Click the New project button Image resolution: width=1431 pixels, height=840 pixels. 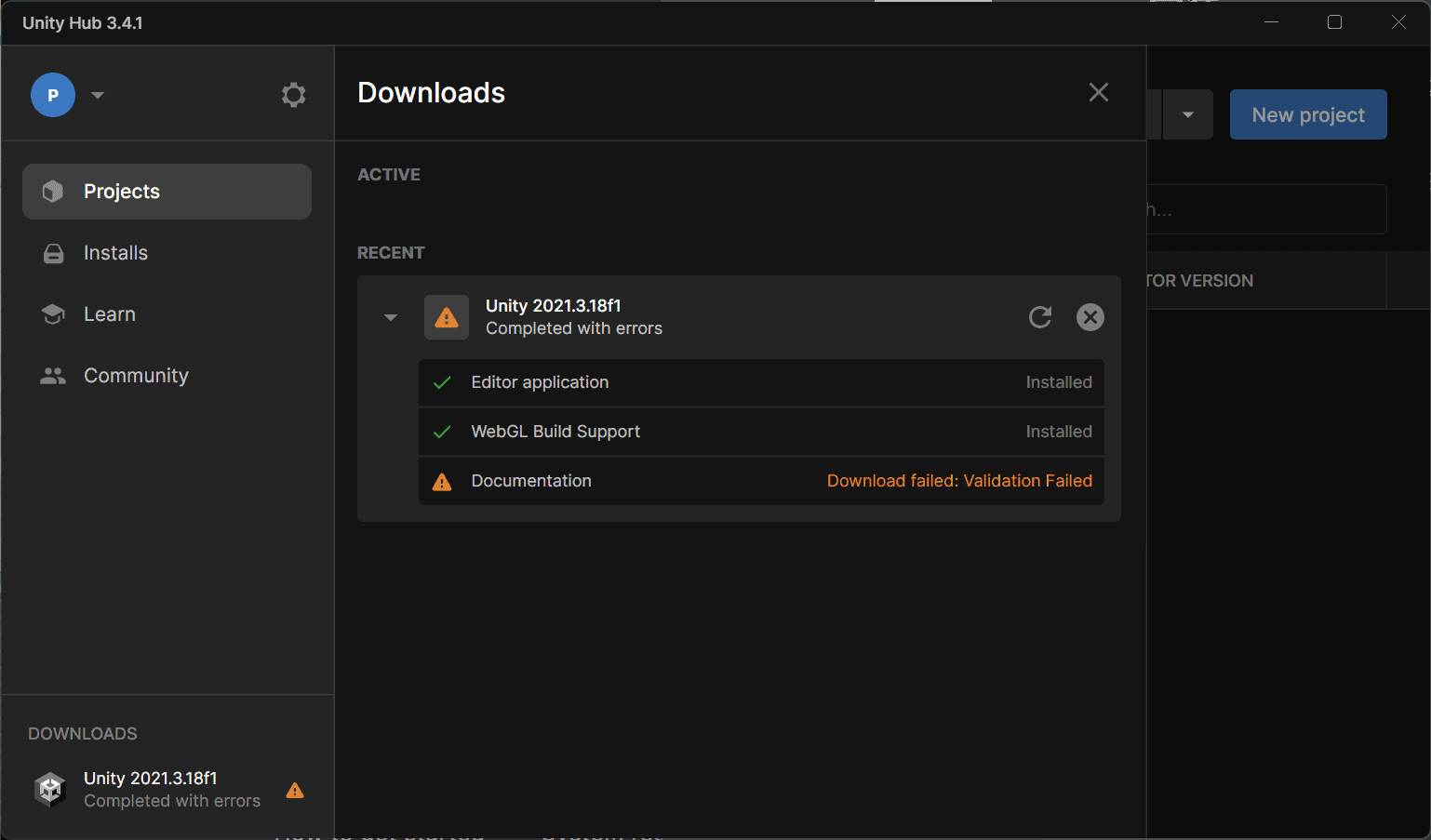point(1307,114)
